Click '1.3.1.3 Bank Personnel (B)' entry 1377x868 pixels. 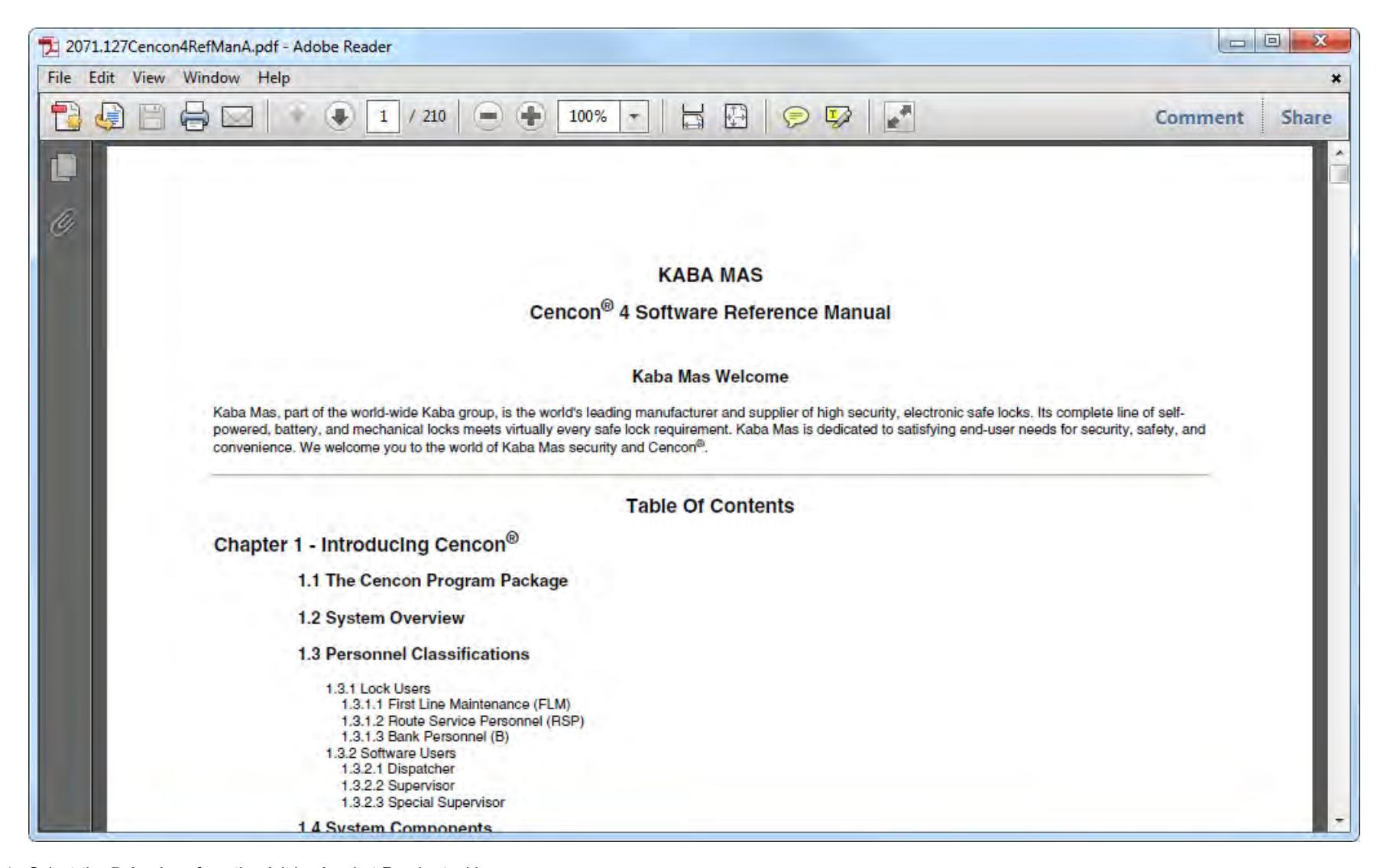coord(425,737)
